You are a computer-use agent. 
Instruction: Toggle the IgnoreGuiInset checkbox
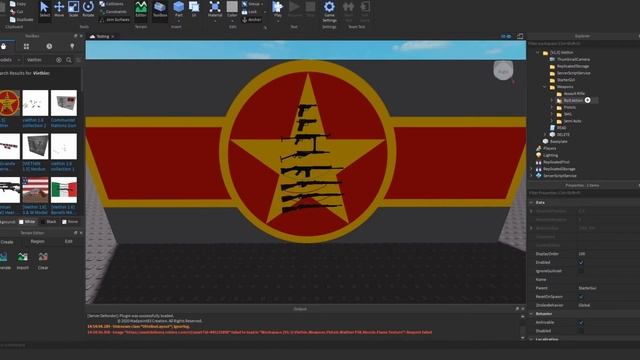click(x=581, y=271)
